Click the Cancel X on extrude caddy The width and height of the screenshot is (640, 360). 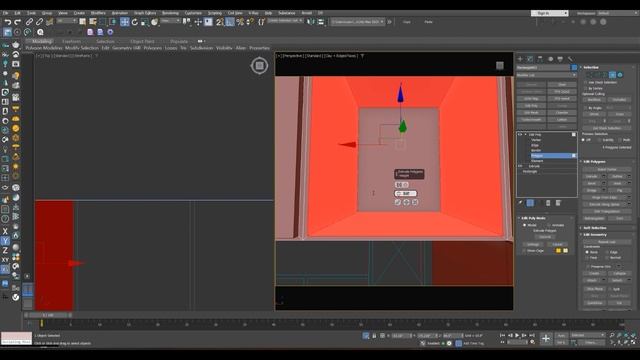(415, 202)
